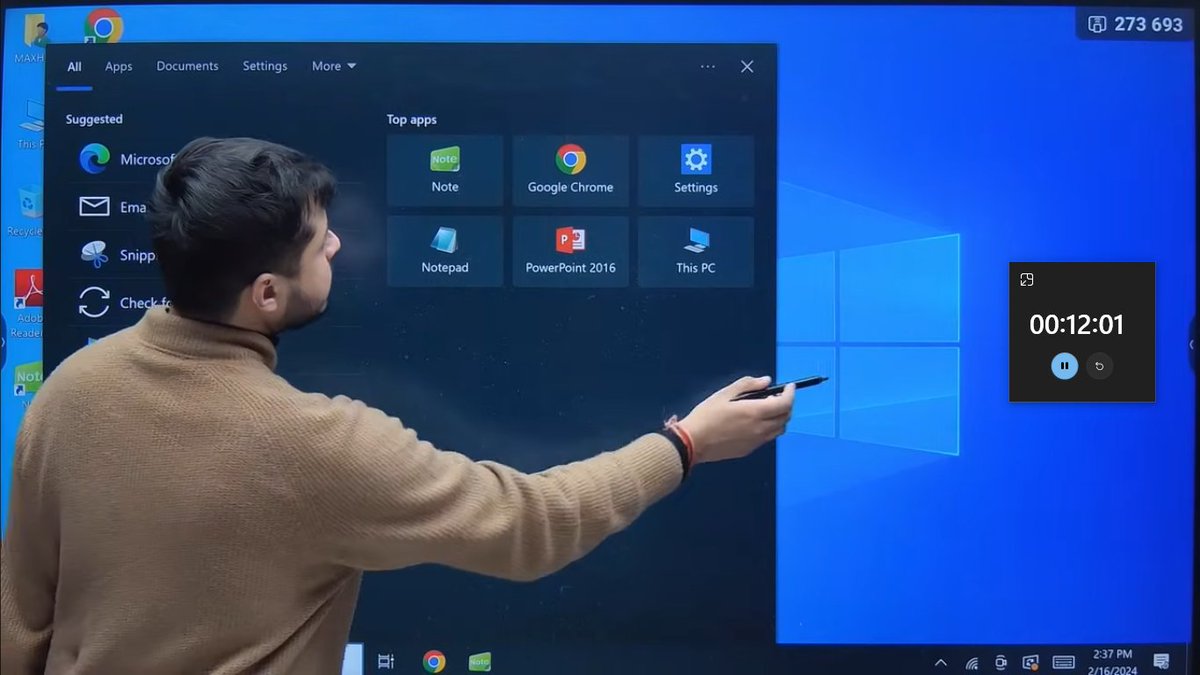Open the Wi-Fi network tray icon
This screenshot has height=675, width=1200.
(x=972, y=662)
